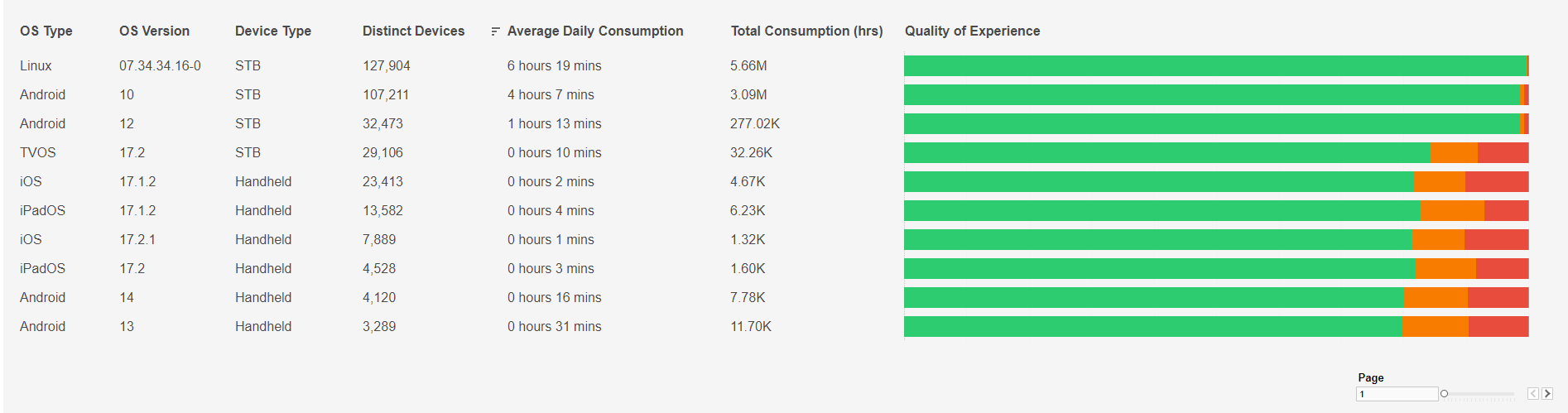Click the TVOS row label
1568x413 pixels.
(38, 153)
